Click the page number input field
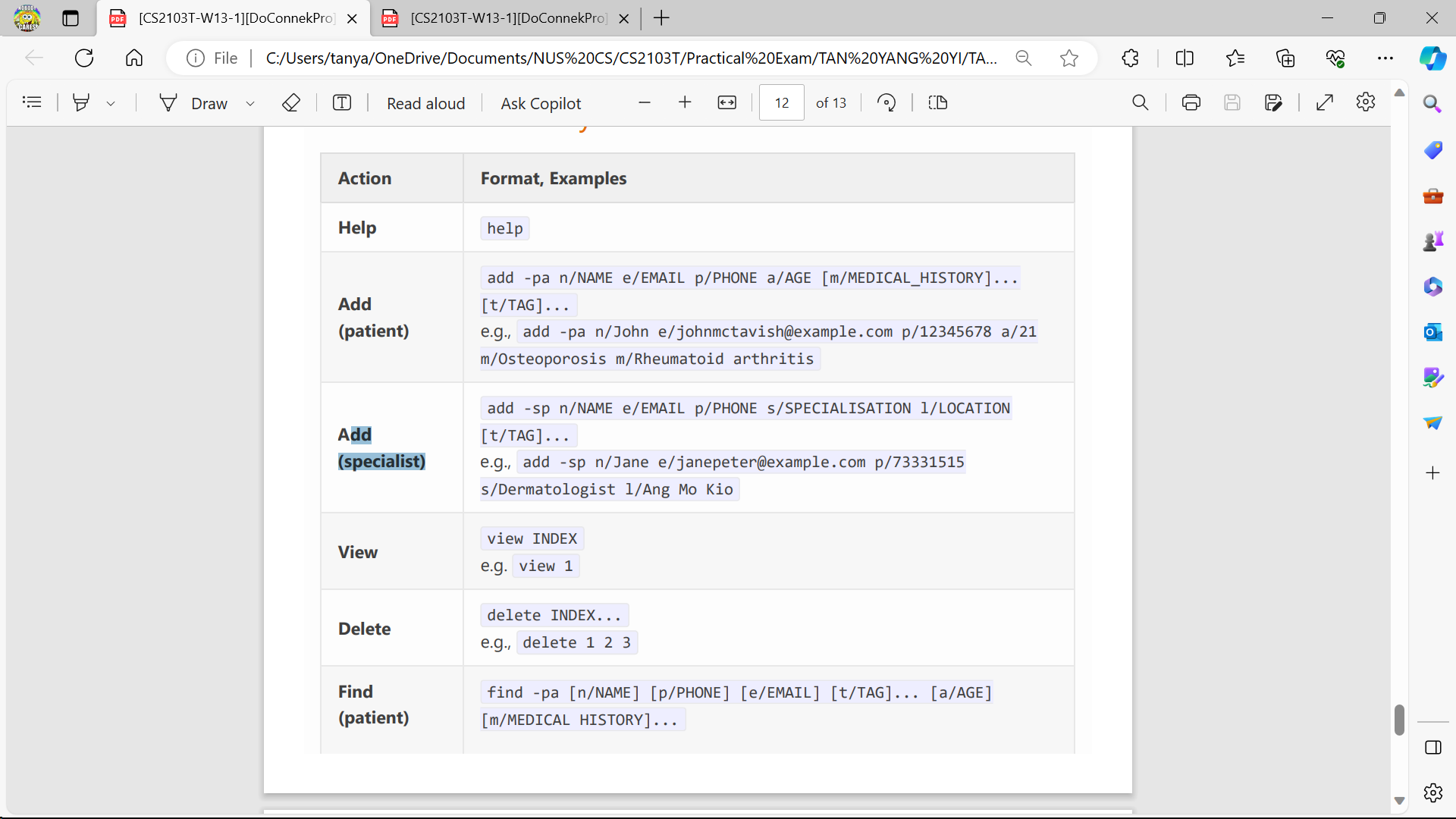Image resolution: width=1456 pixels, height=819 pixels. 782,103
